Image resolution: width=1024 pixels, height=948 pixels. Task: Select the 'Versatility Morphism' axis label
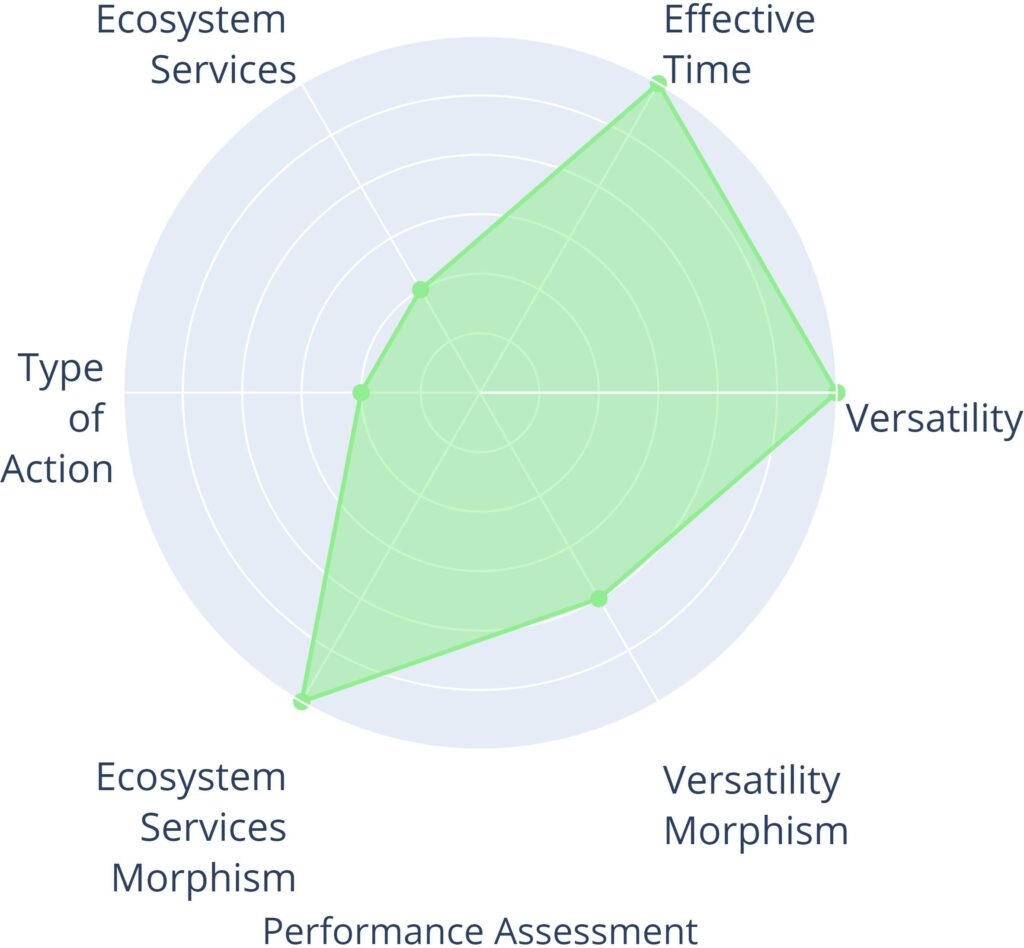click(755, 805)
